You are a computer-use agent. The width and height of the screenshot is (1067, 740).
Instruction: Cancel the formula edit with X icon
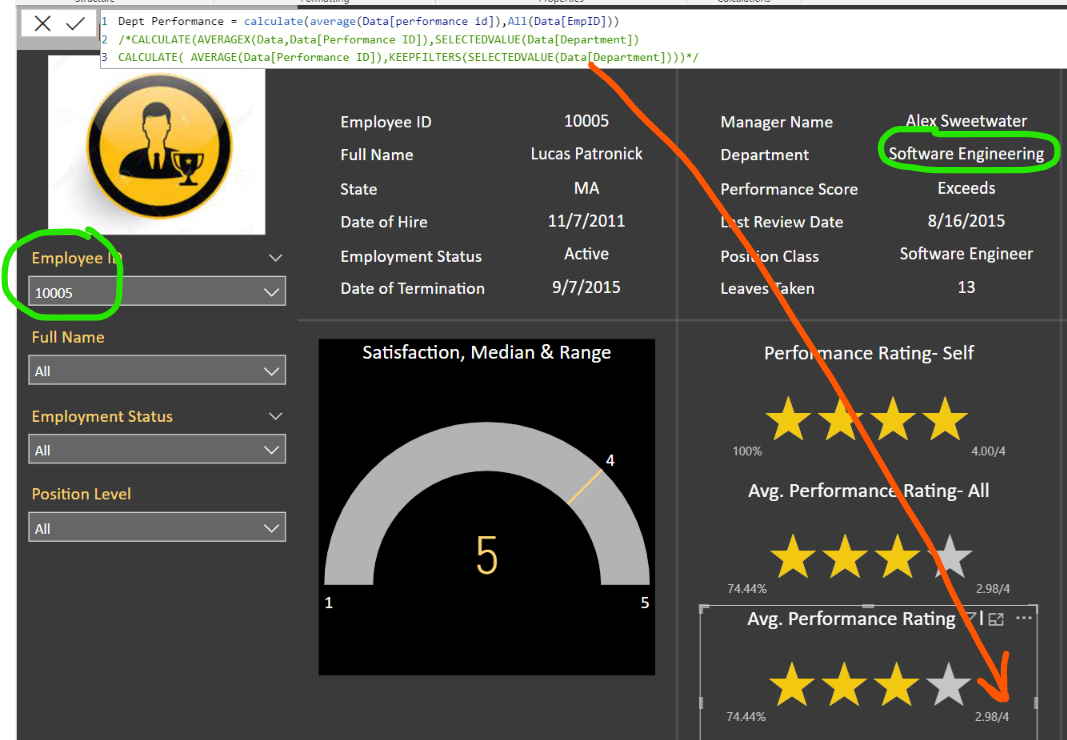pos(42,24)
